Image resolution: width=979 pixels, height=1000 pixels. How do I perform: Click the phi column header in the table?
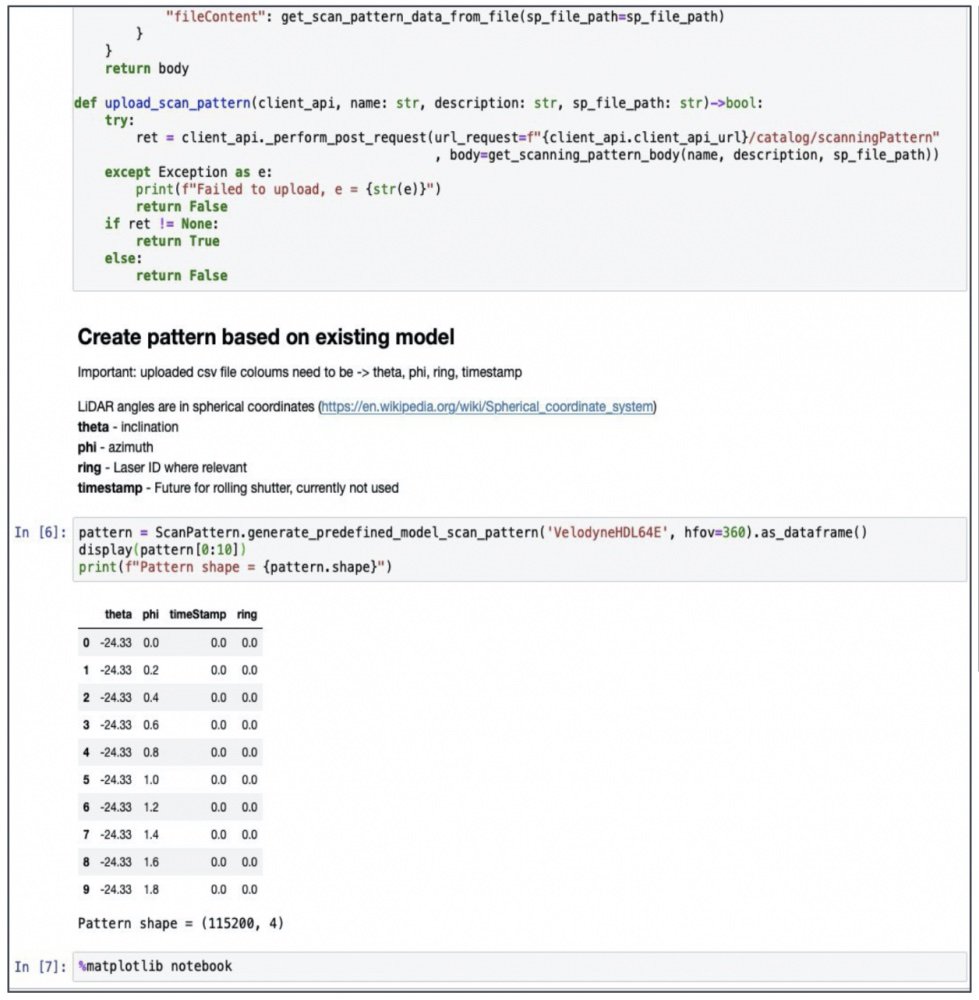pyautogui.click(x=151, y=614)
